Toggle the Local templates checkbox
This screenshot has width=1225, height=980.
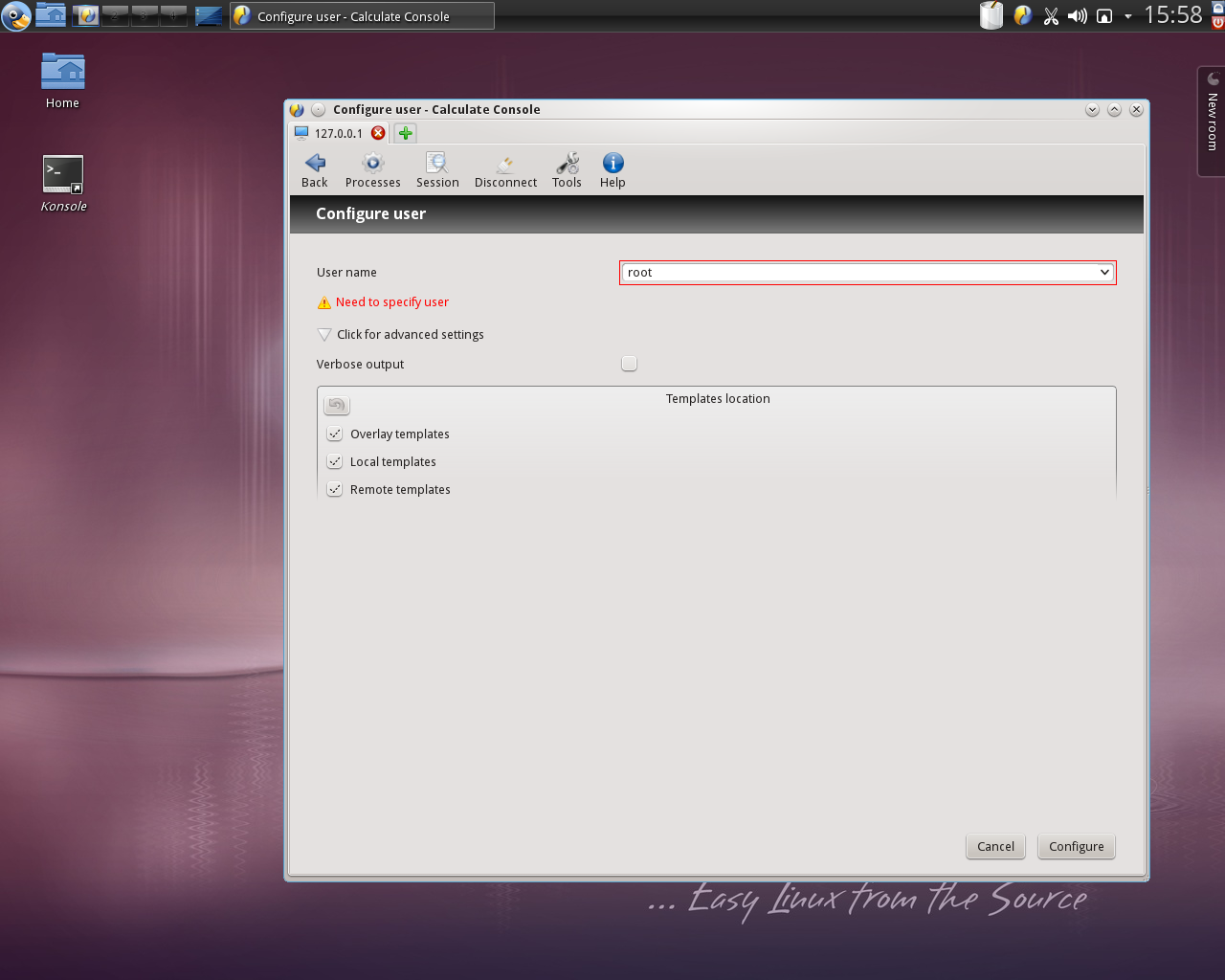coord(335,461)
